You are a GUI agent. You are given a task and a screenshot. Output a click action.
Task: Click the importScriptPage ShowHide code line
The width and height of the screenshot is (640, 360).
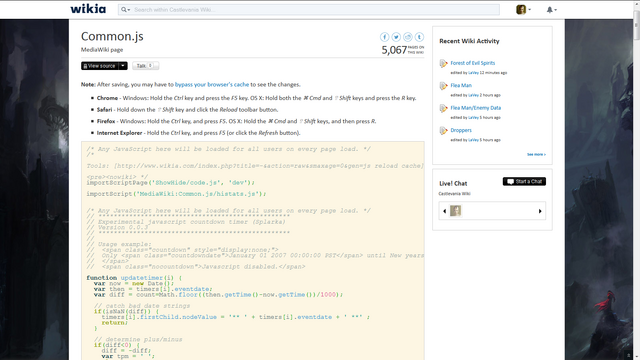171,182
